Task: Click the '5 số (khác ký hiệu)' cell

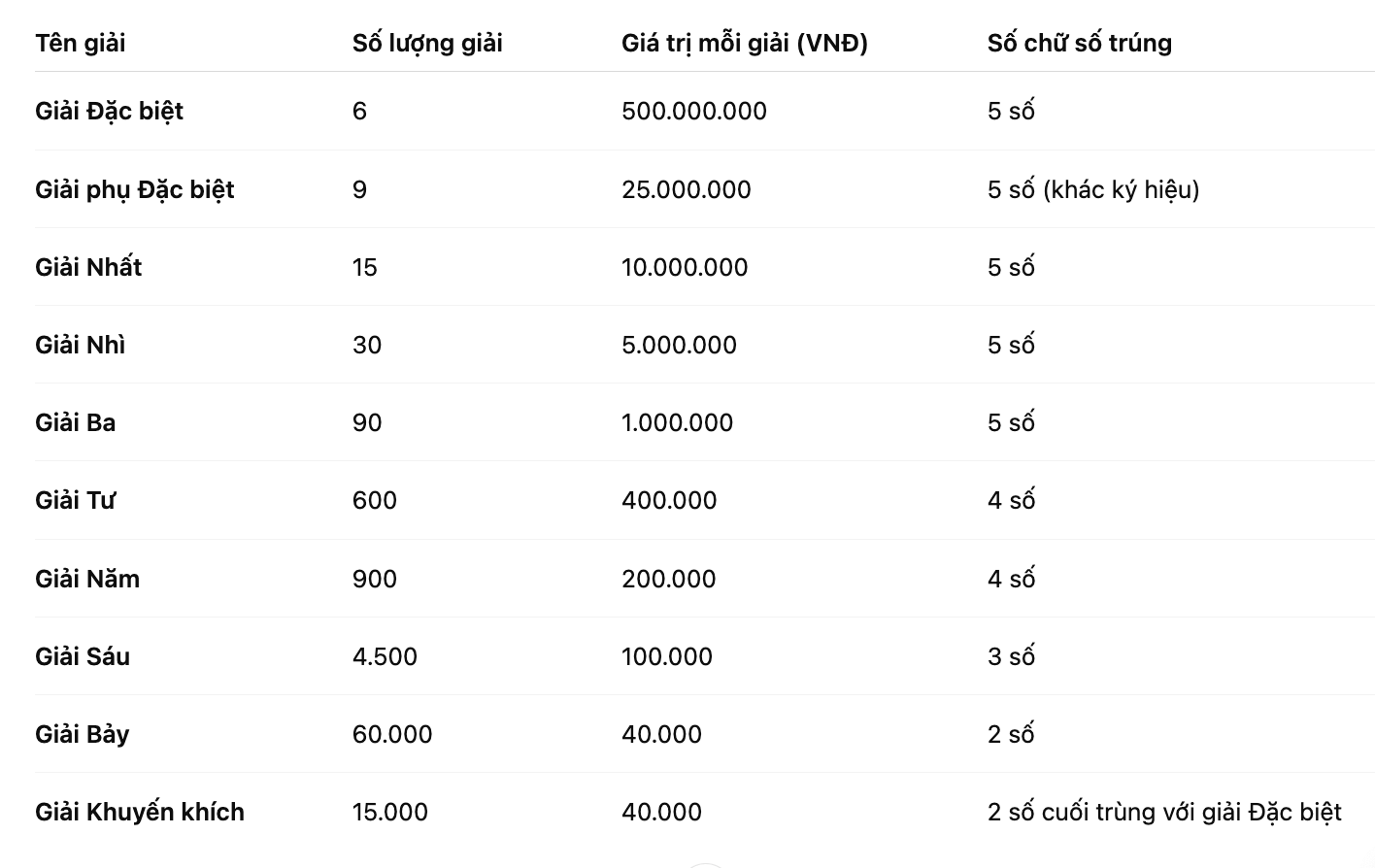Action: [1093, 189]
